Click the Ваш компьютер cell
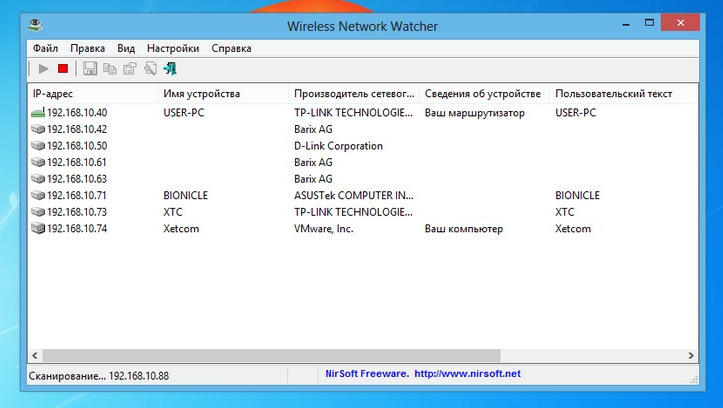The height and width of the screenshot is (408, 723). [463, 229]
